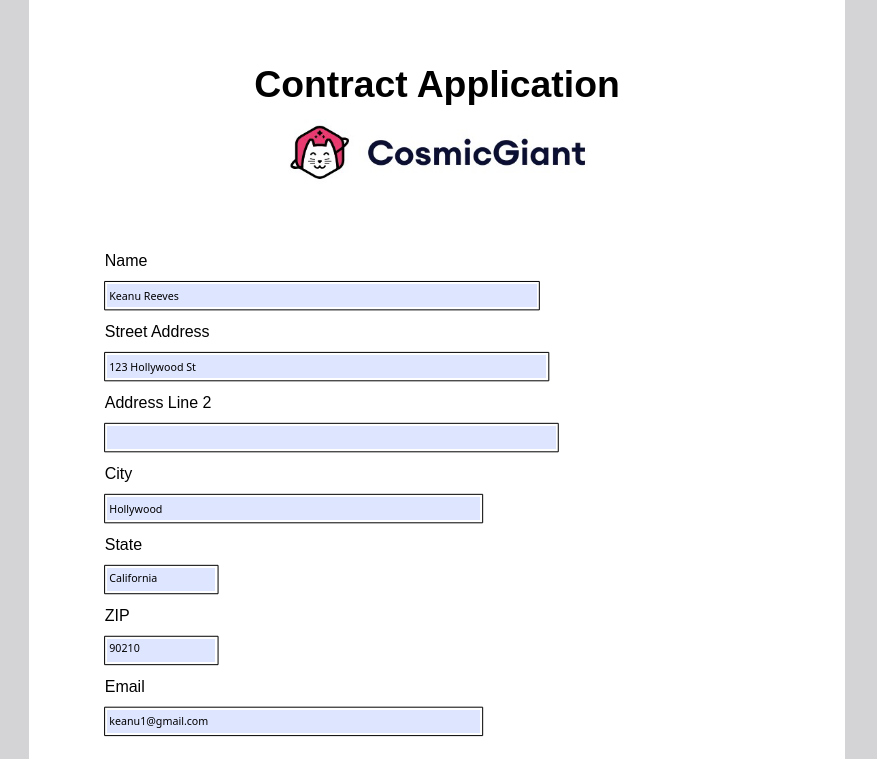Image resolution: width=877 pixels, height=759 pixels.
Task: Click the CosmicGiant wordmark text
Action: pyautogui.click(x=476, y=153)
